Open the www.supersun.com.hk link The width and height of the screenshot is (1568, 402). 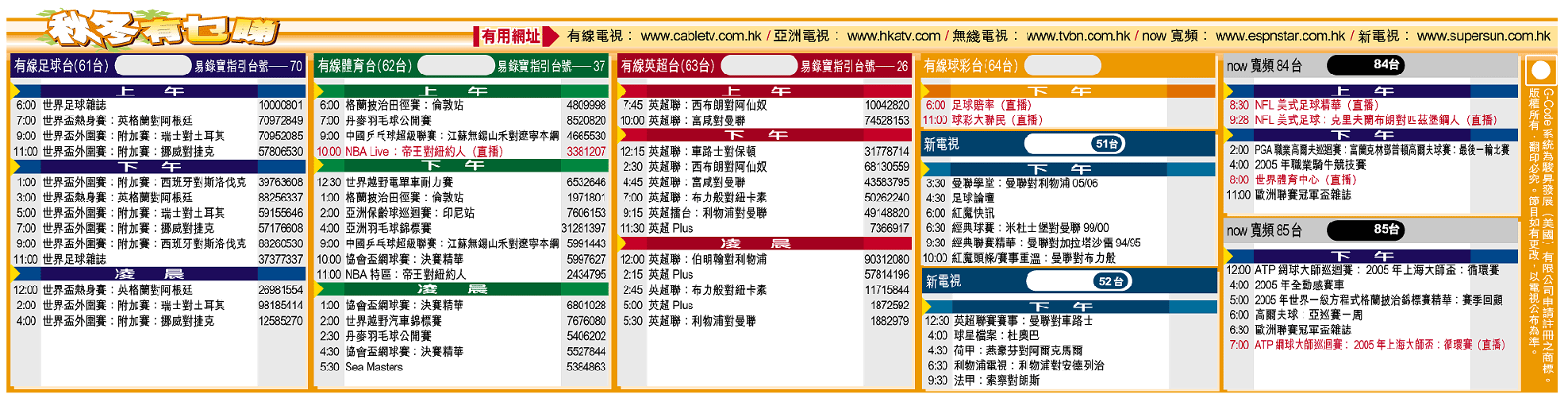point(1483,36)
